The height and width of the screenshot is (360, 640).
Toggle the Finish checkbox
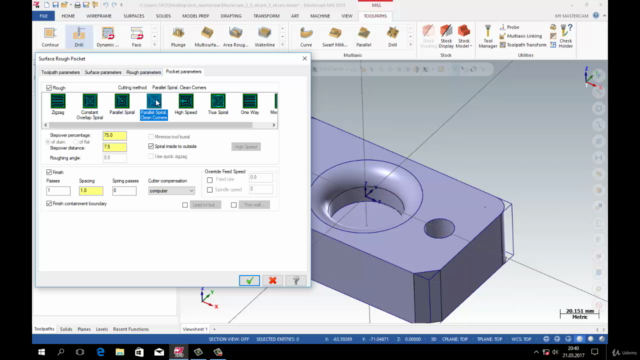click(49, 172)
